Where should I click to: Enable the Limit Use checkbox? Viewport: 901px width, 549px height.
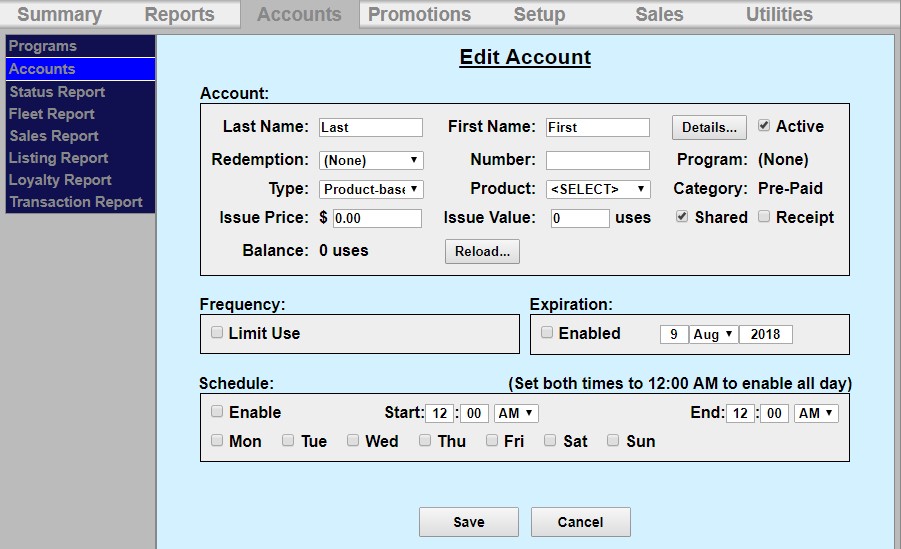(217, 332)
